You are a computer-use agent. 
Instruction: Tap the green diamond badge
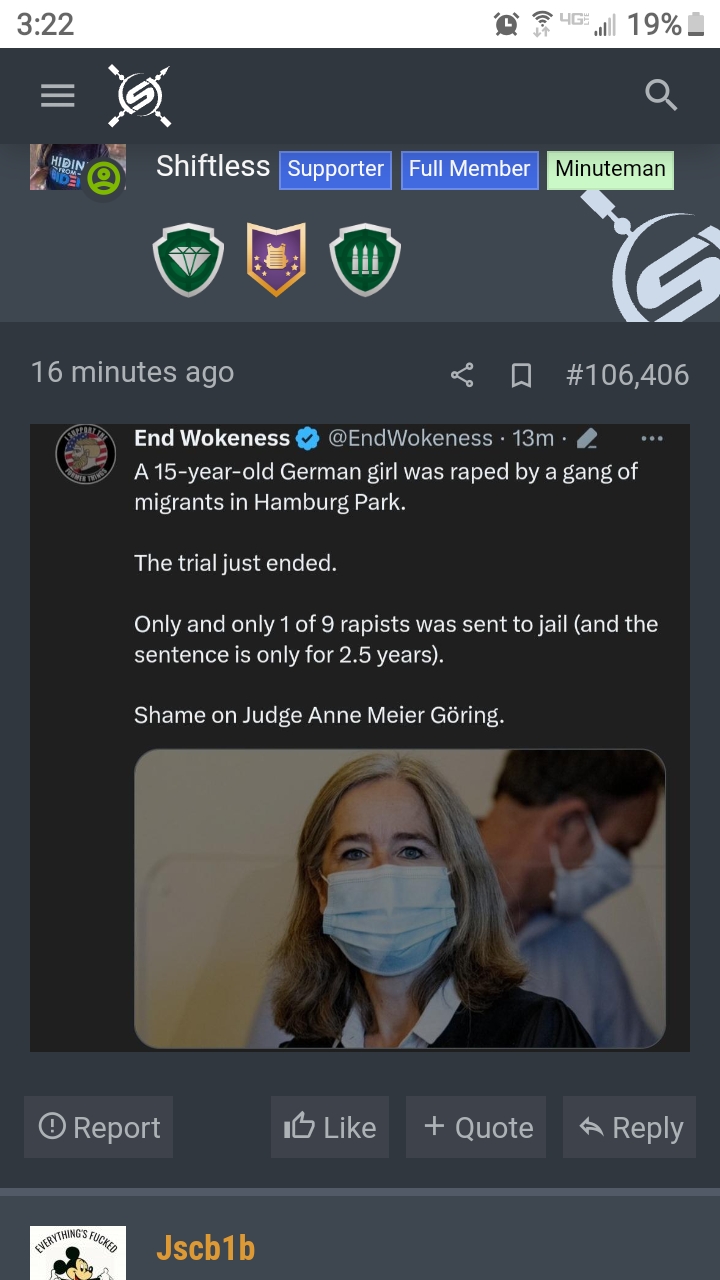188,260
